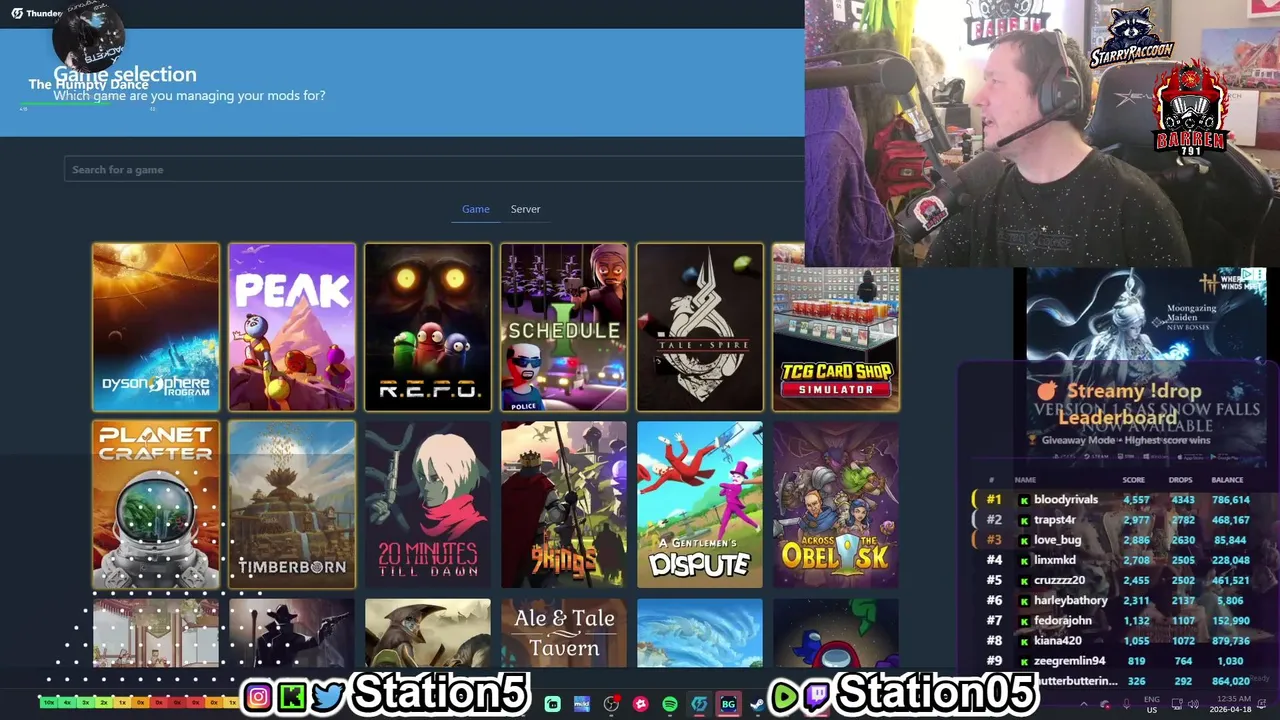Click the 'cruzzzz20' leaderboard name
Screen dimensions: 1280x720
(1059, 580)
